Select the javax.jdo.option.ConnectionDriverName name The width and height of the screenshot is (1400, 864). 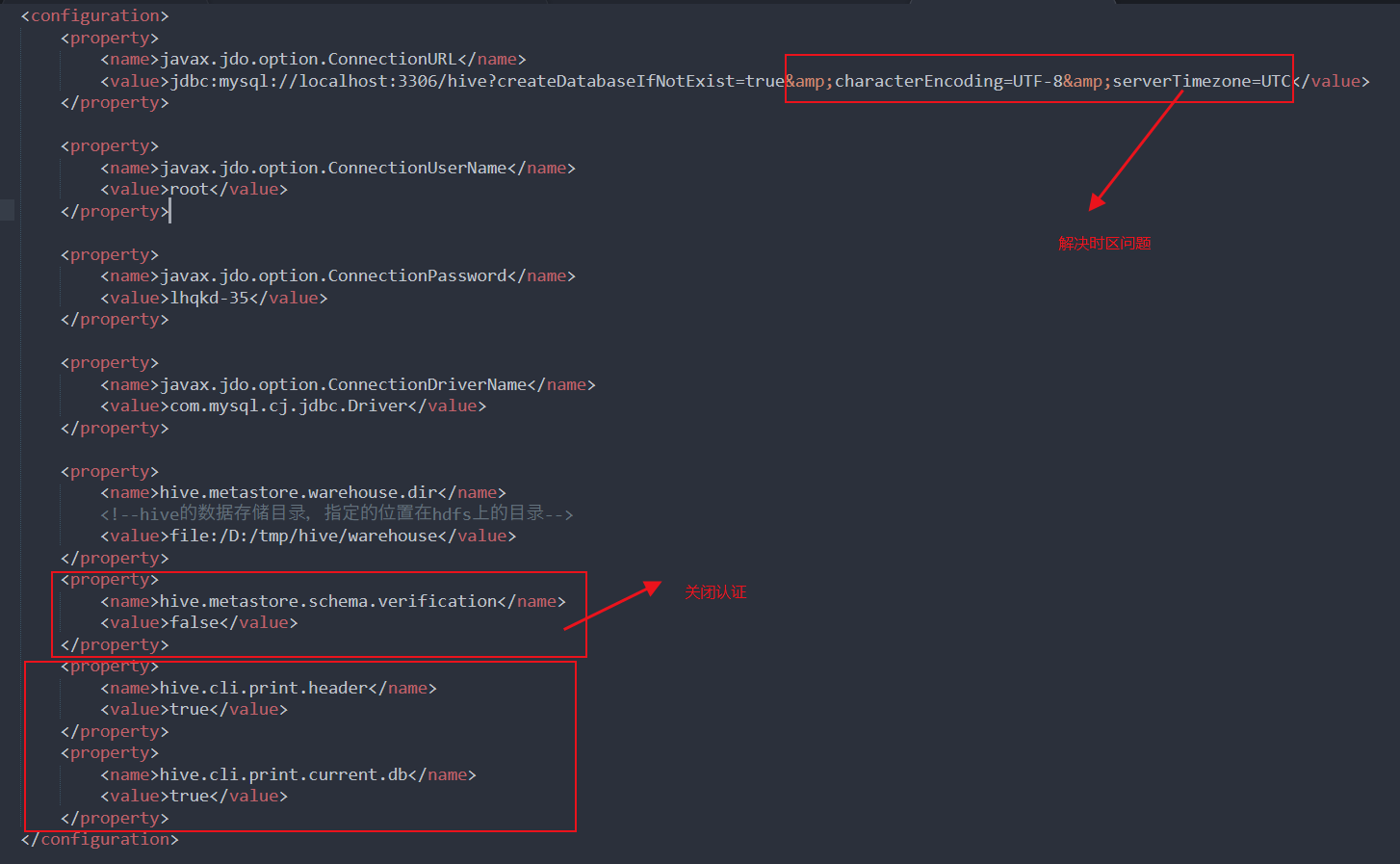(x=343, y=384)
